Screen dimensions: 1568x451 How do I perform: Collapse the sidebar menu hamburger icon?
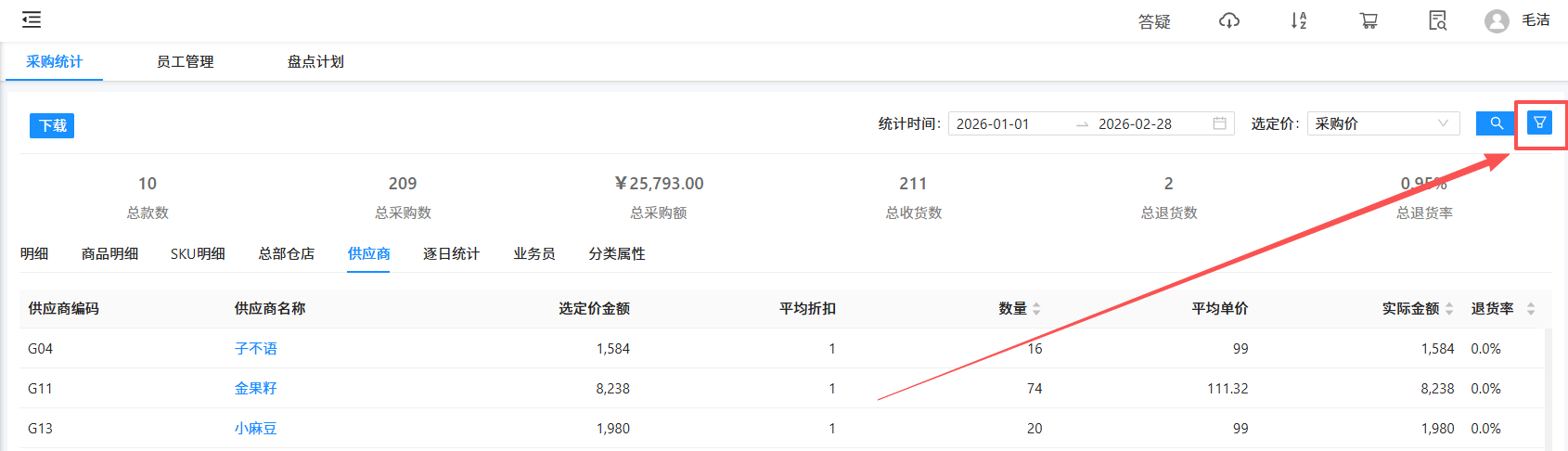point(32,19)
